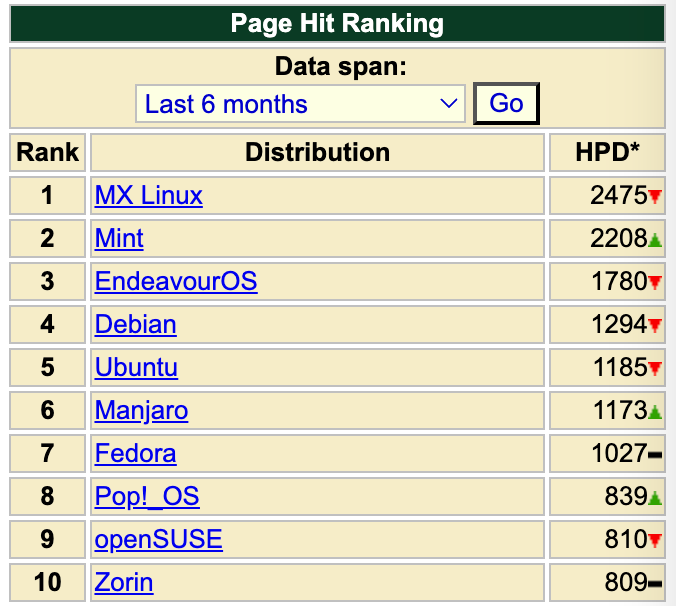The width and height of the screenshot is (676, 606).
Task: Click the HPD value 1027
Action: click(x=620, y=453)
